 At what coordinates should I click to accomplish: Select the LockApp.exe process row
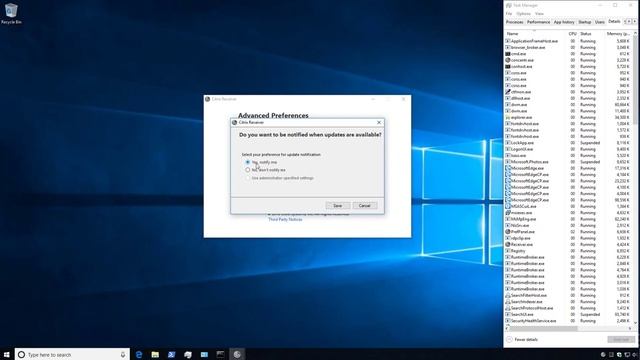(x=568, y=143)
